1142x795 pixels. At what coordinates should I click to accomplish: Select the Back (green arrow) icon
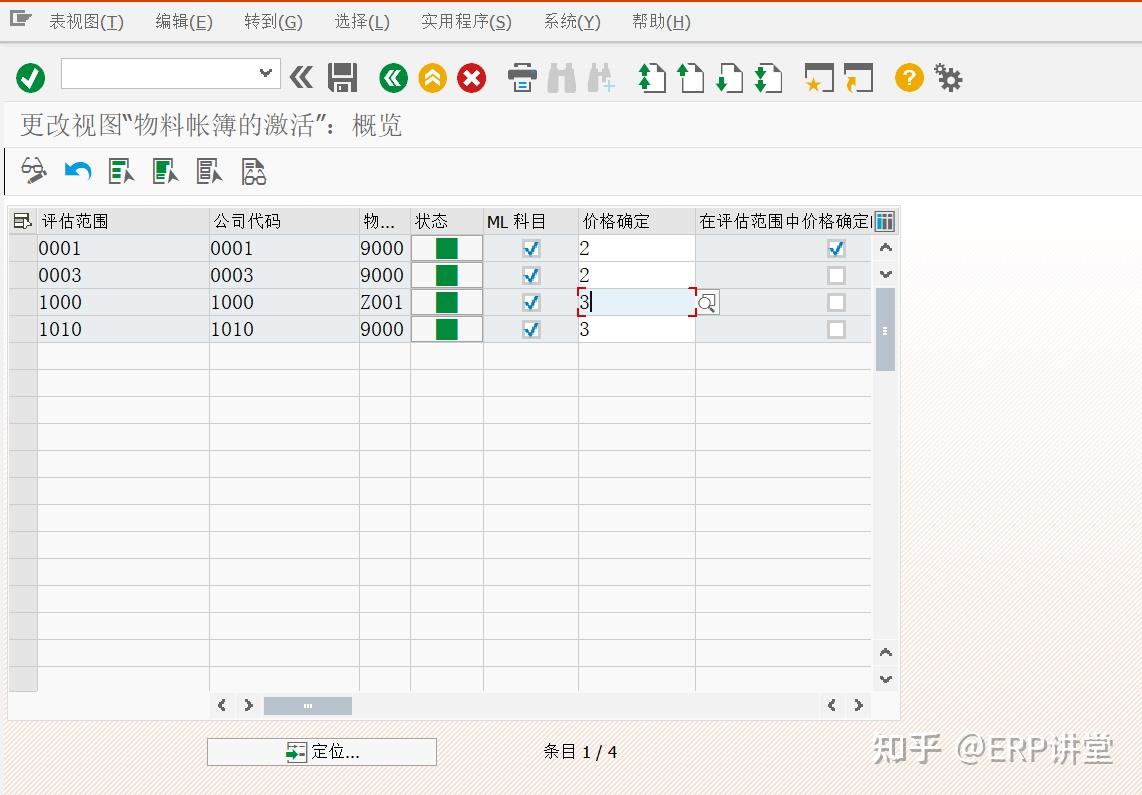392,77
